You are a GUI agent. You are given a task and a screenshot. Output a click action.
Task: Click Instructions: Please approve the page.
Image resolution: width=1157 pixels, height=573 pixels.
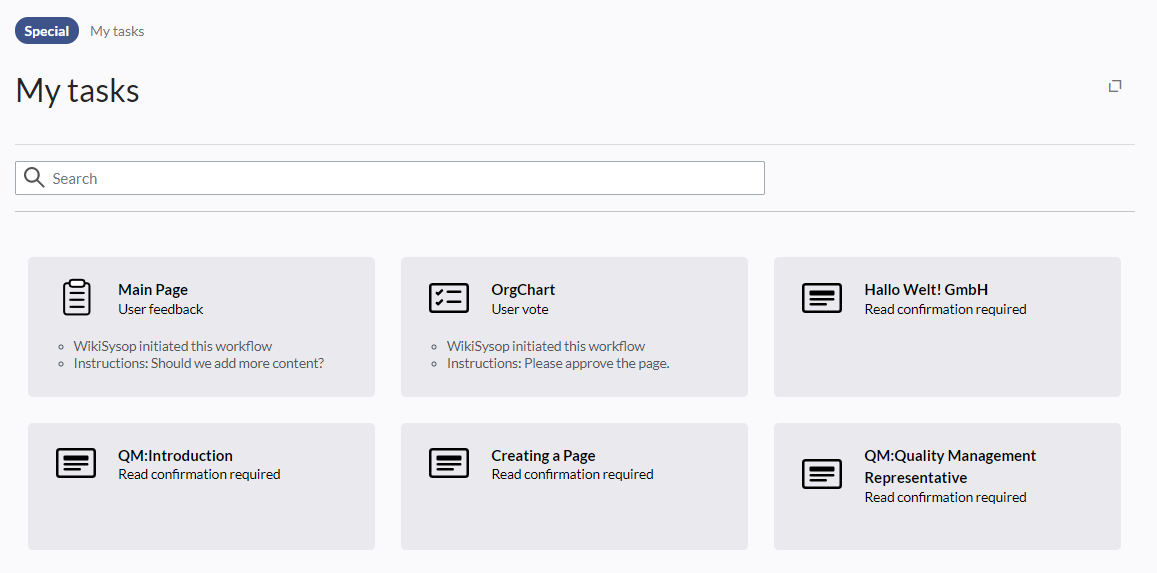[559, 364]
